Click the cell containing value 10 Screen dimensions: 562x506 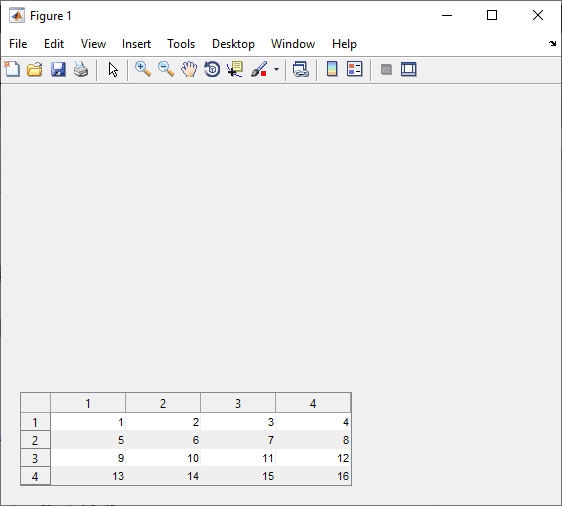[163, 458]
